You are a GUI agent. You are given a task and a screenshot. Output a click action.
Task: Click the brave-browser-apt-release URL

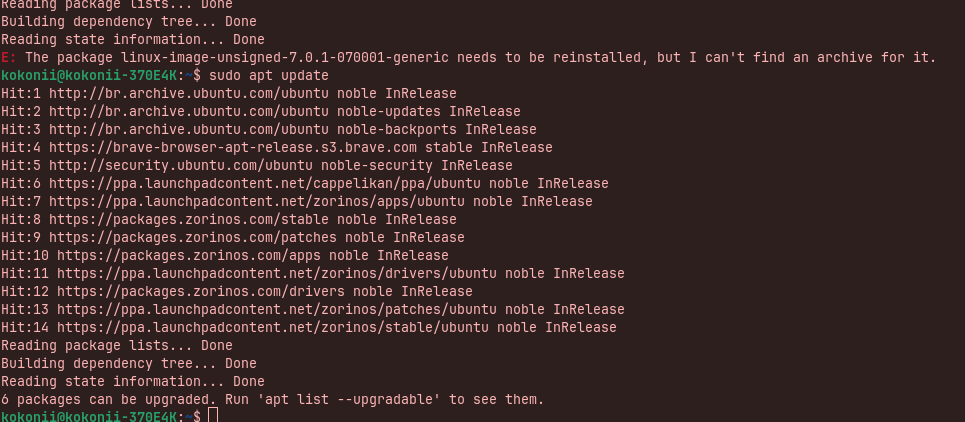click(233, 147)
